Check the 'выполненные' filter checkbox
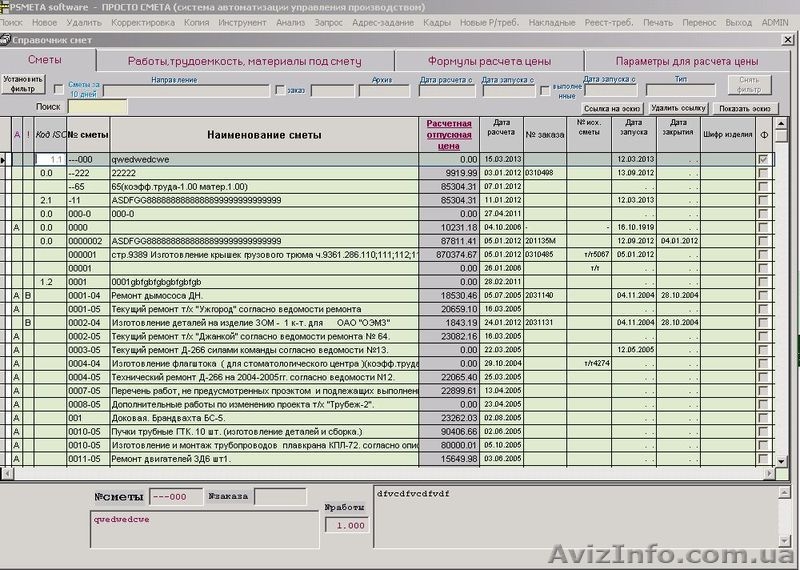800x570 pixels. (x=545, y=90)
